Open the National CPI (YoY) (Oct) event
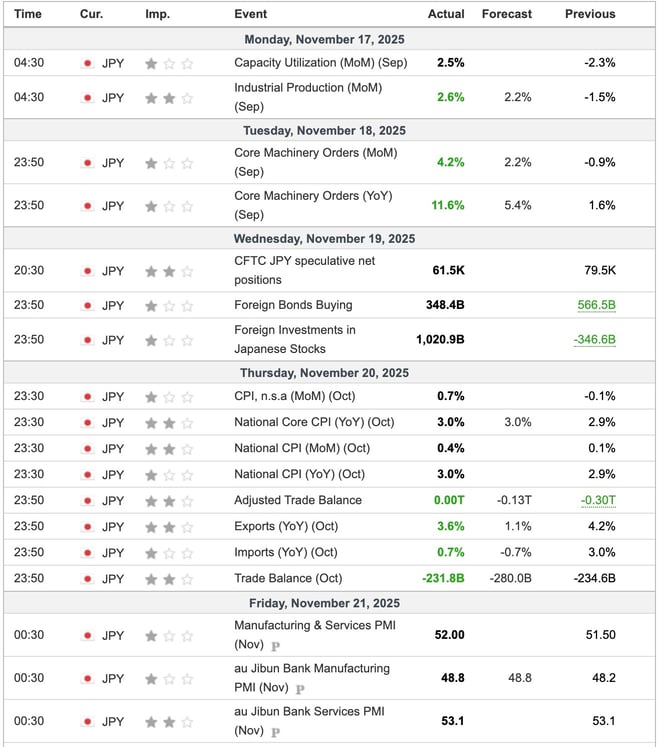Screen dimensions: 658x747 point(299,474)
